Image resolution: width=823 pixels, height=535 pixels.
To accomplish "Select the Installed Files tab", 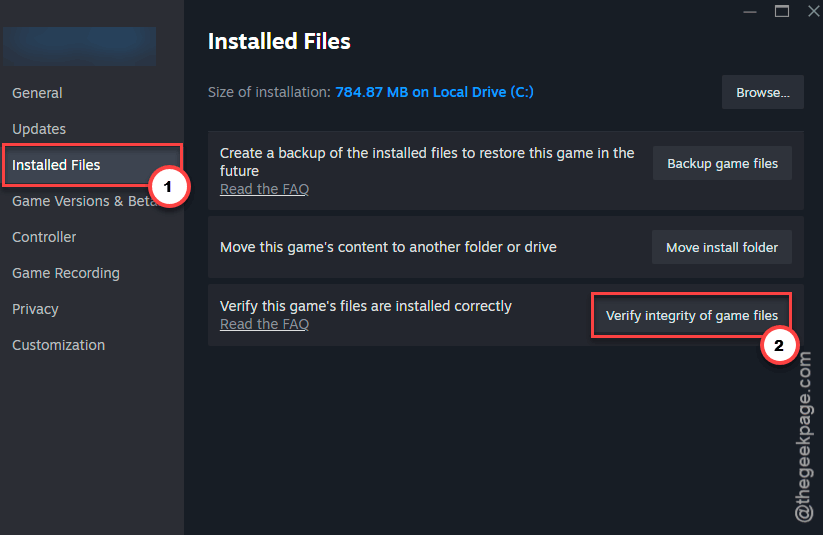I will pos(56,165).
